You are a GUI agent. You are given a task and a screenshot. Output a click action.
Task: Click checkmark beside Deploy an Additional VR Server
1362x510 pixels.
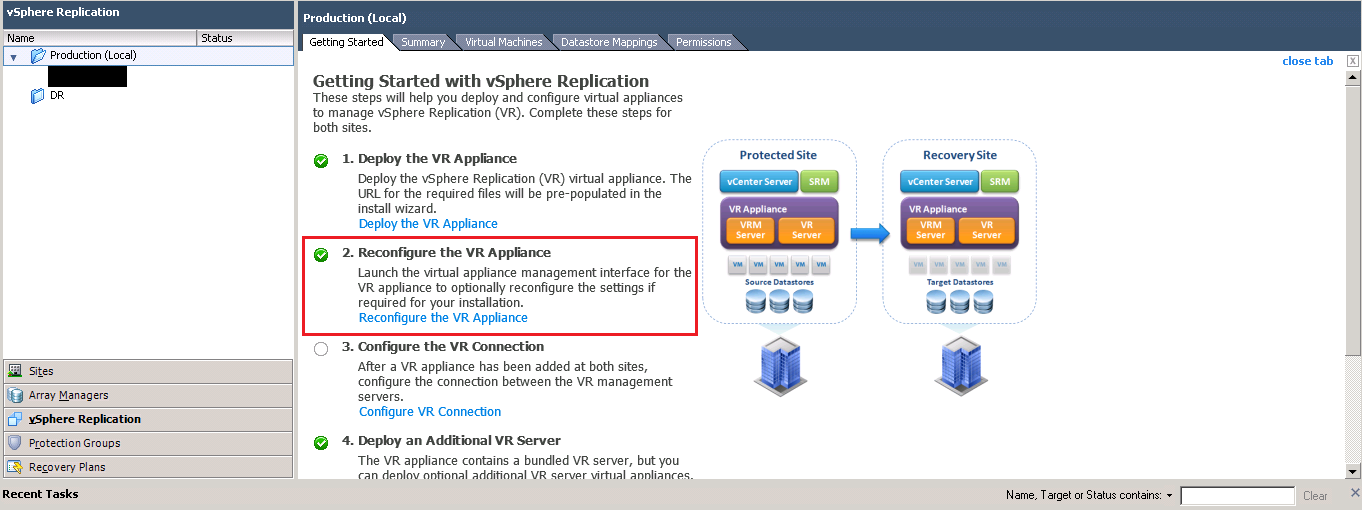point(321,442)
